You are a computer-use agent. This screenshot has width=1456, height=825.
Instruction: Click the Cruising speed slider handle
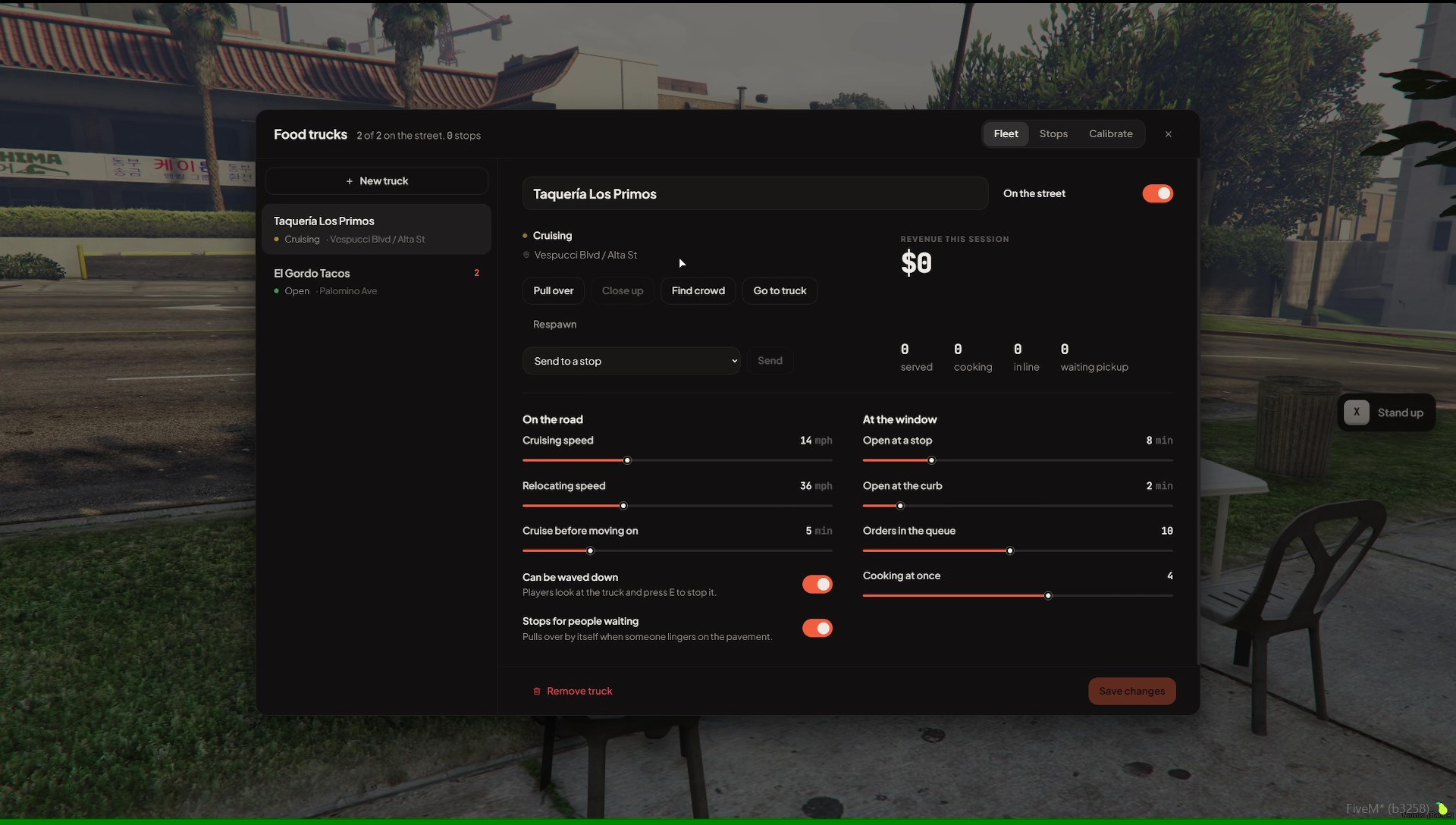627,460
